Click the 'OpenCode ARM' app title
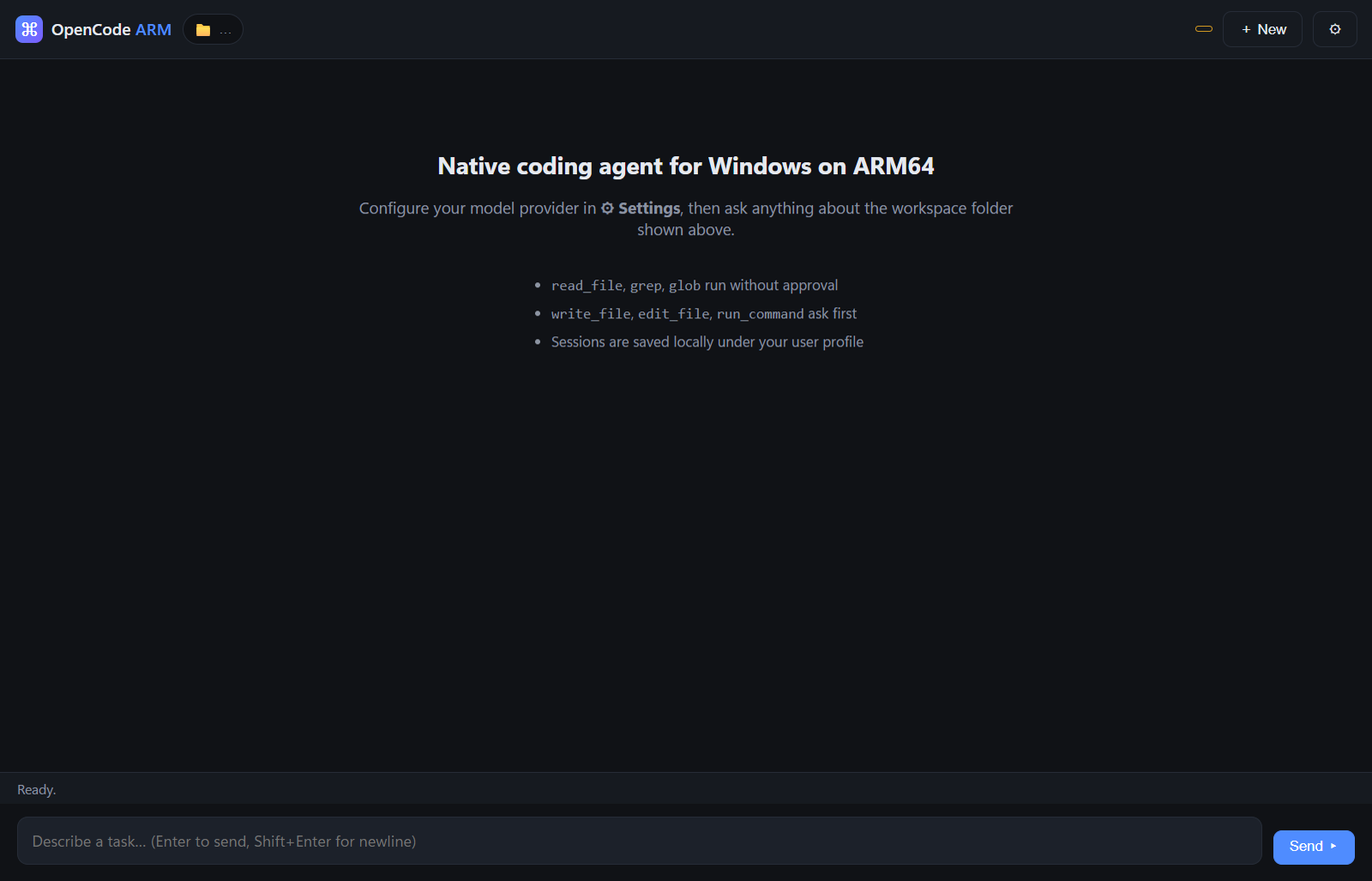 (111, 29)
